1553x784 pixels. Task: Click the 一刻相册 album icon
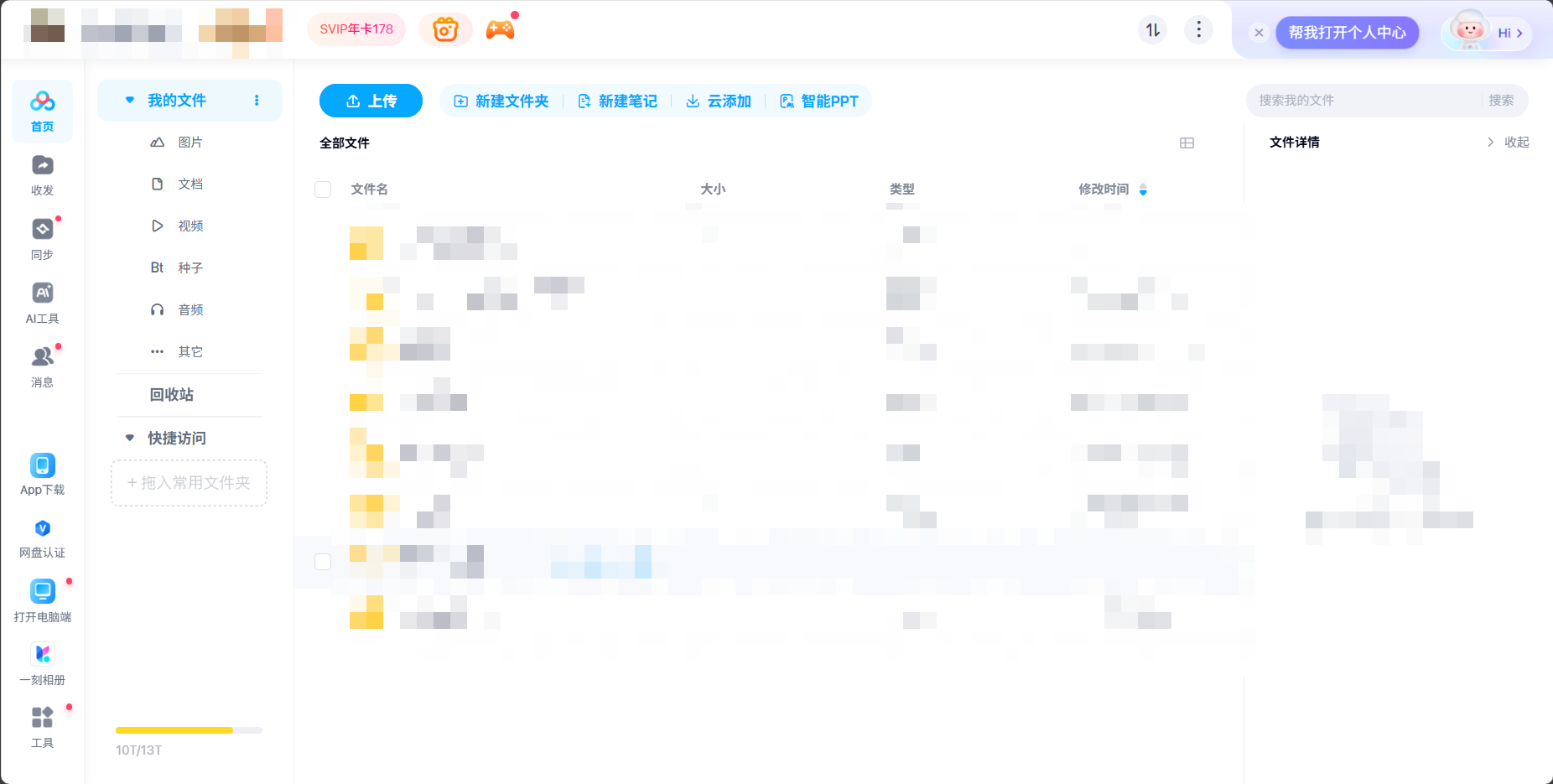pyautogui.click(x=42, y=655)
